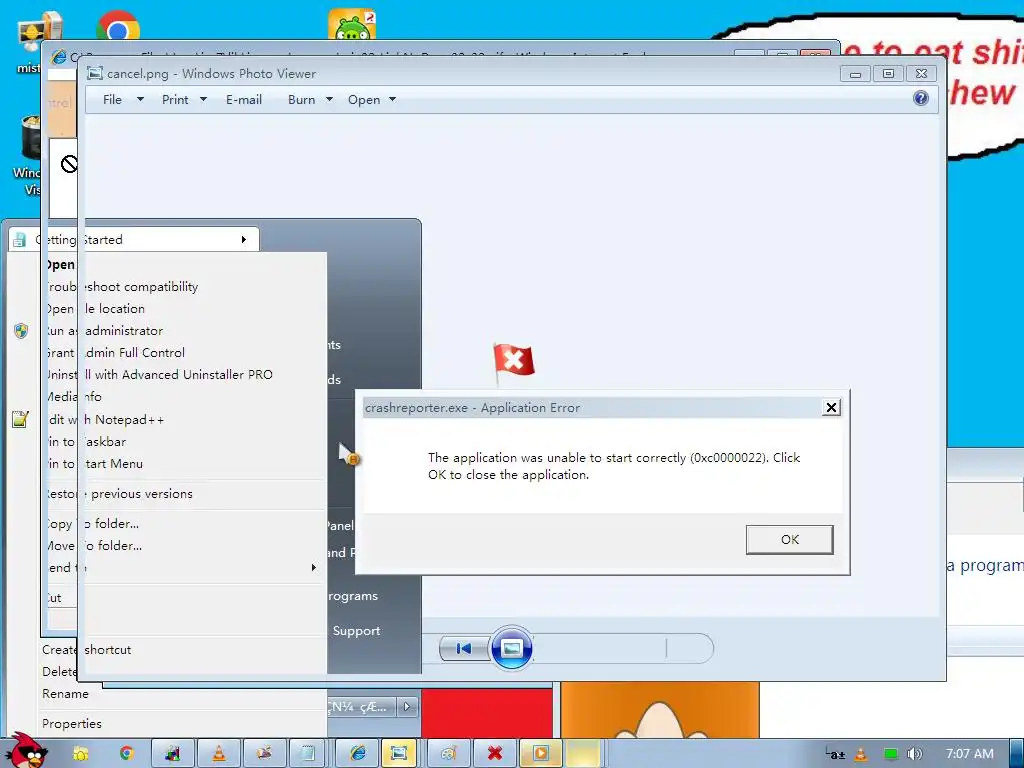
Task: Click the cancel.png Photo Viewer title
Action: [x=212, y=74]
